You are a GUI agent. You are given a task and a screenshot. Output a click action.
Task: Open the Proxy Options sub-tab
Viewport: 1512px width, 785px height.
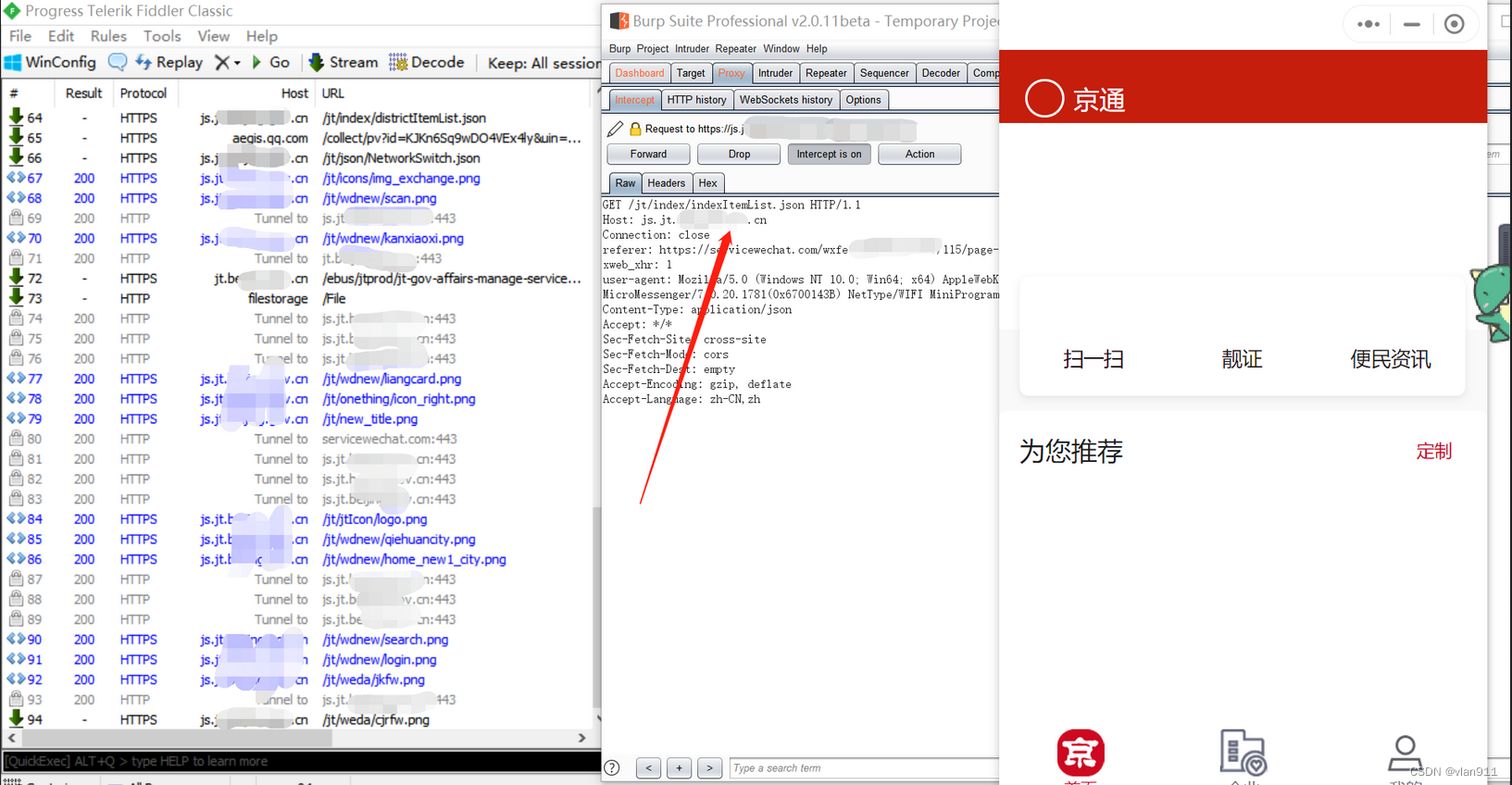[x=863, y=100]
